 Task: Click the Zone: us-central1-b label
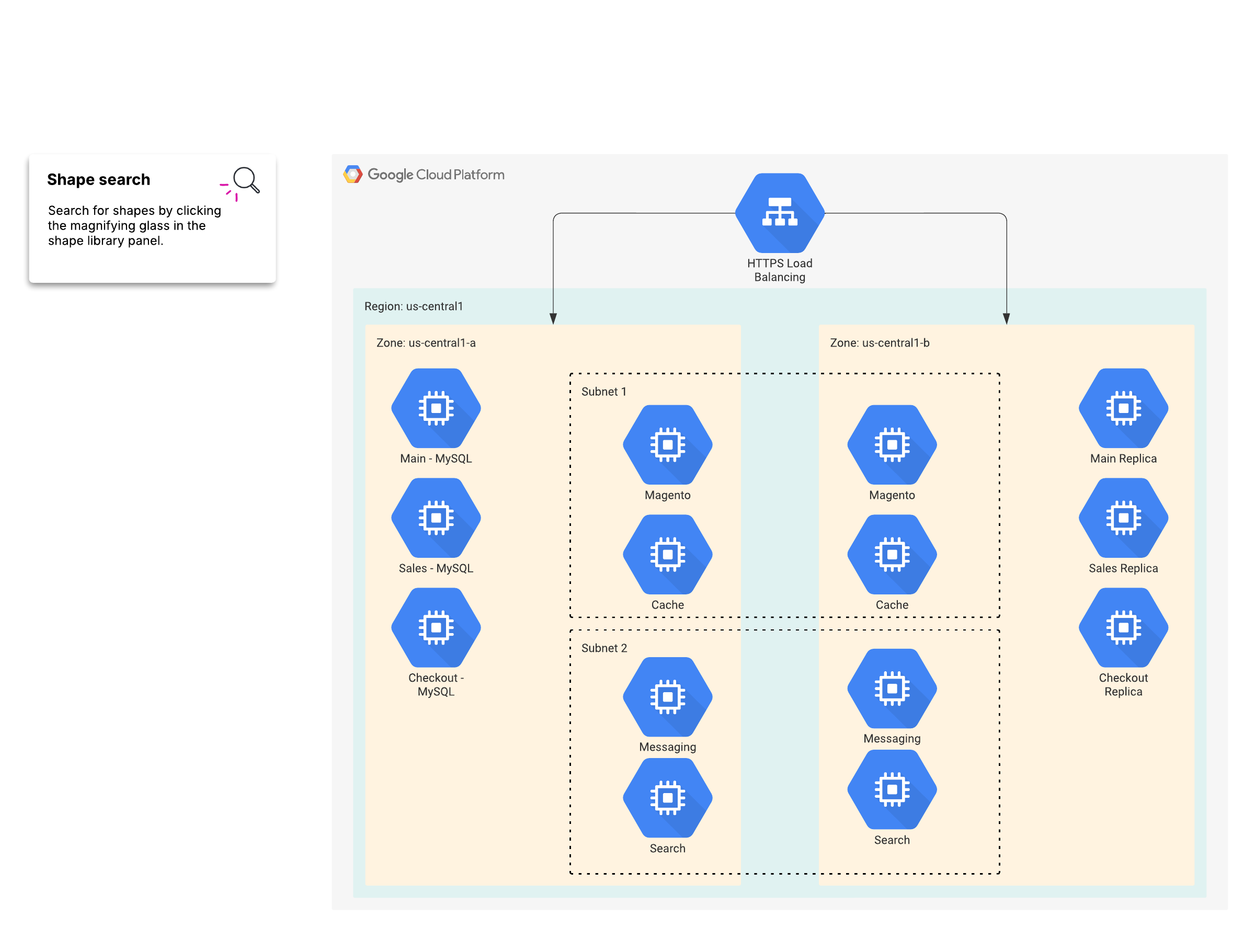point(880,342)
